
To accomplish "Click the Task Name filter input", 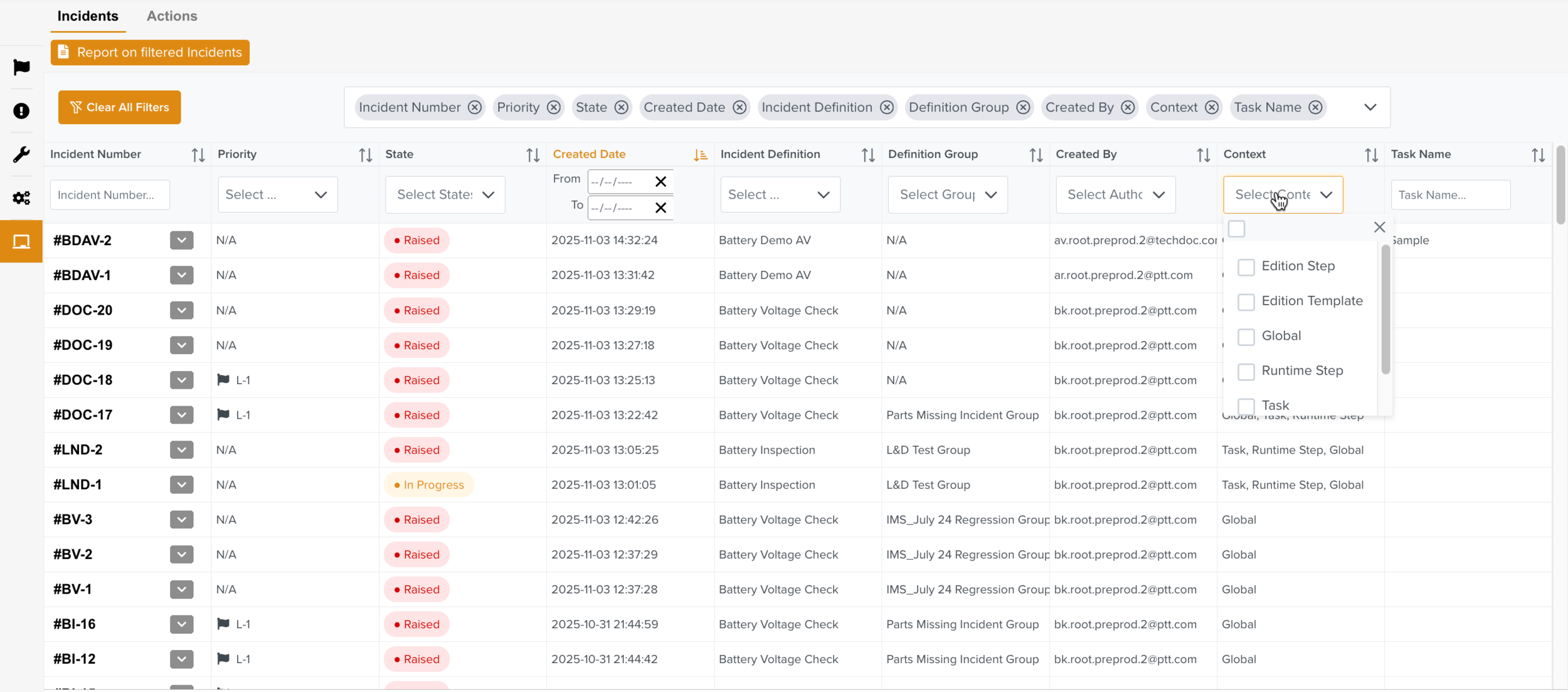I will pyautogui.click(x=1449, y=195).
